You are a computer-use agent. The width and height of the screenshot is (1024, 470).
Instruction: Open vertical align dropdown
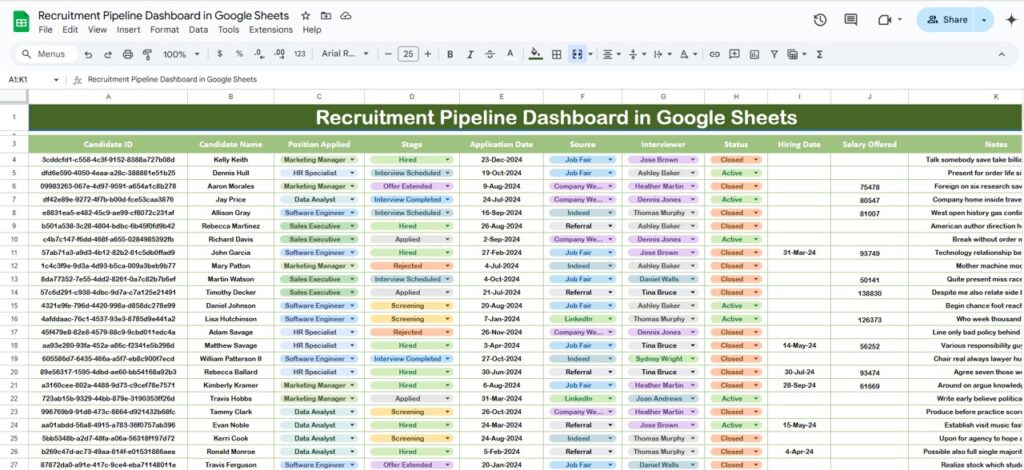point(637,54)
